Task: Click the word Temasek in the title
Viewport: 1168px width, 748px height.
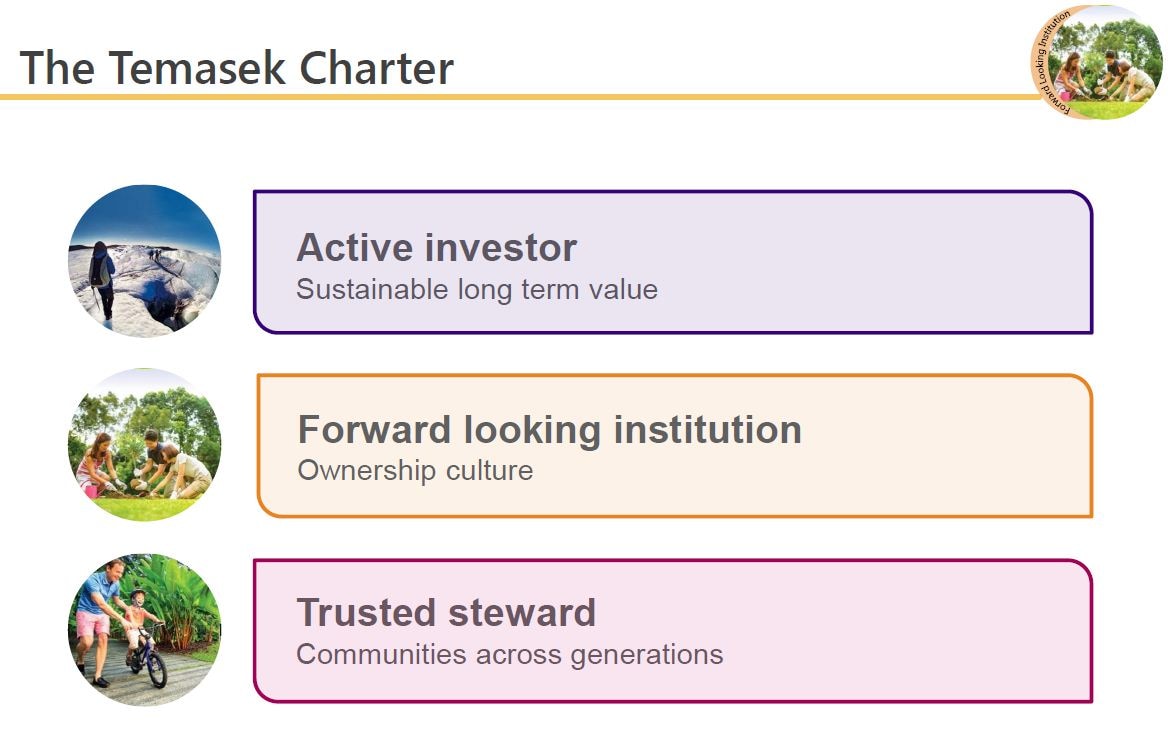Action: [x=197, y=68]
